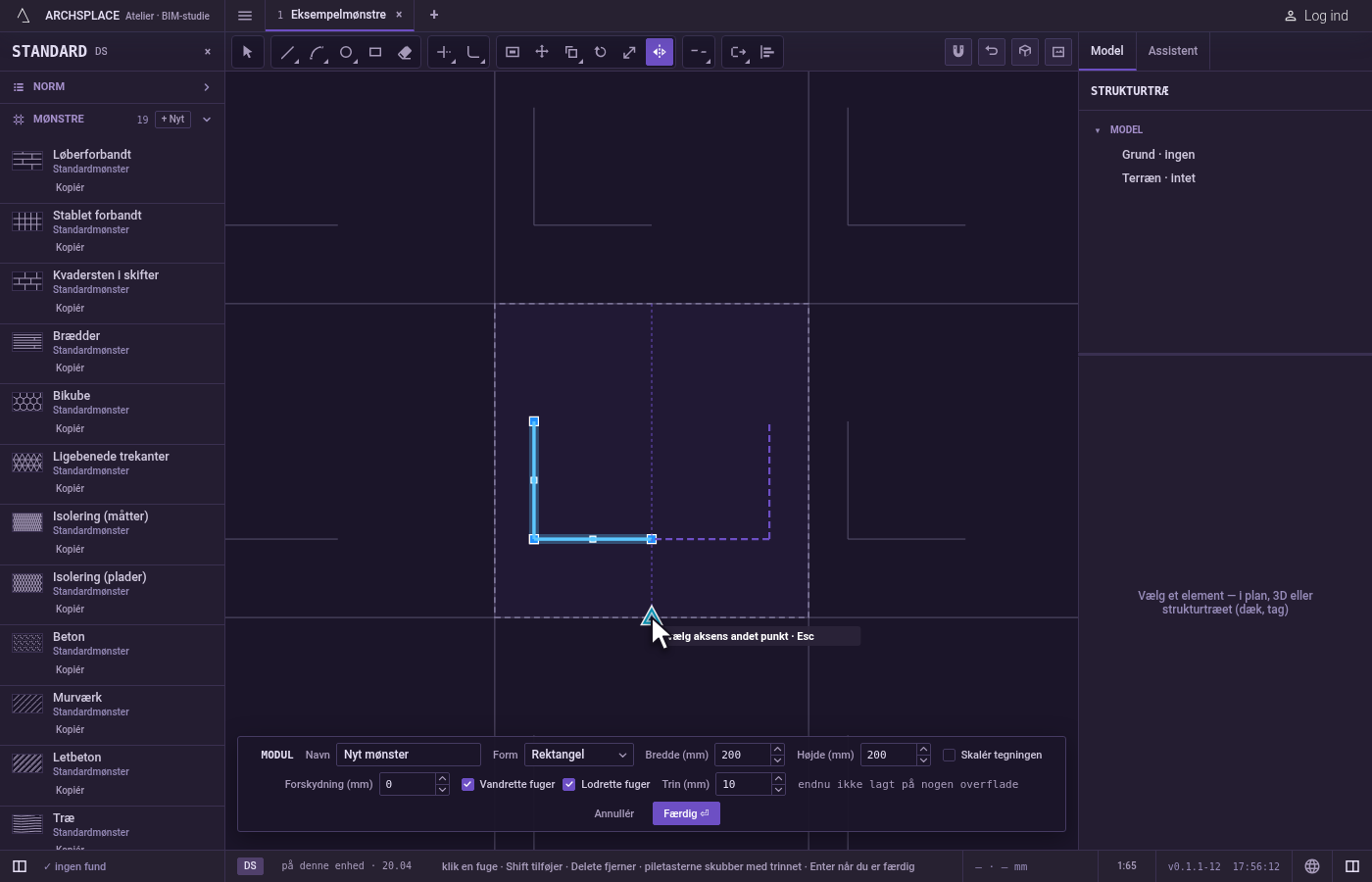Screen dimensions: 1372x882
Task: Activate the rotate tool
Action: (x=601, y=52)
